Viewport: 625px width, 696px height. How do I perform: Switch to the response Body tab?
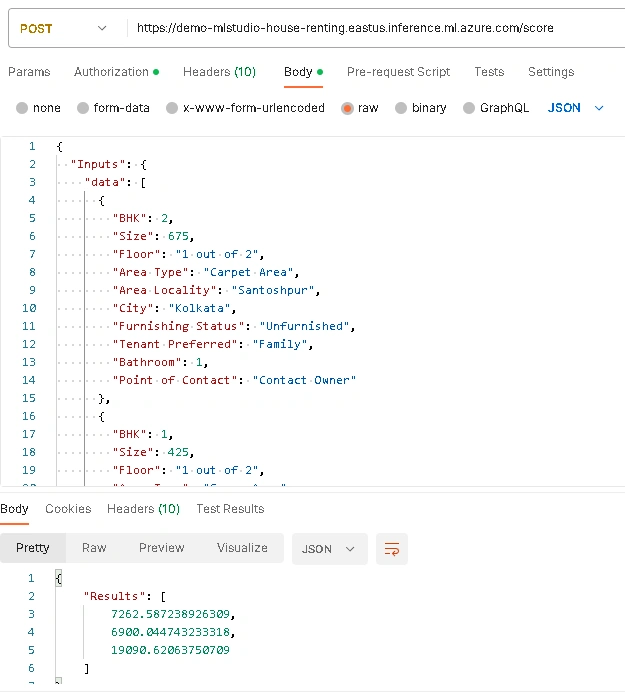click(x=15, y=509)
